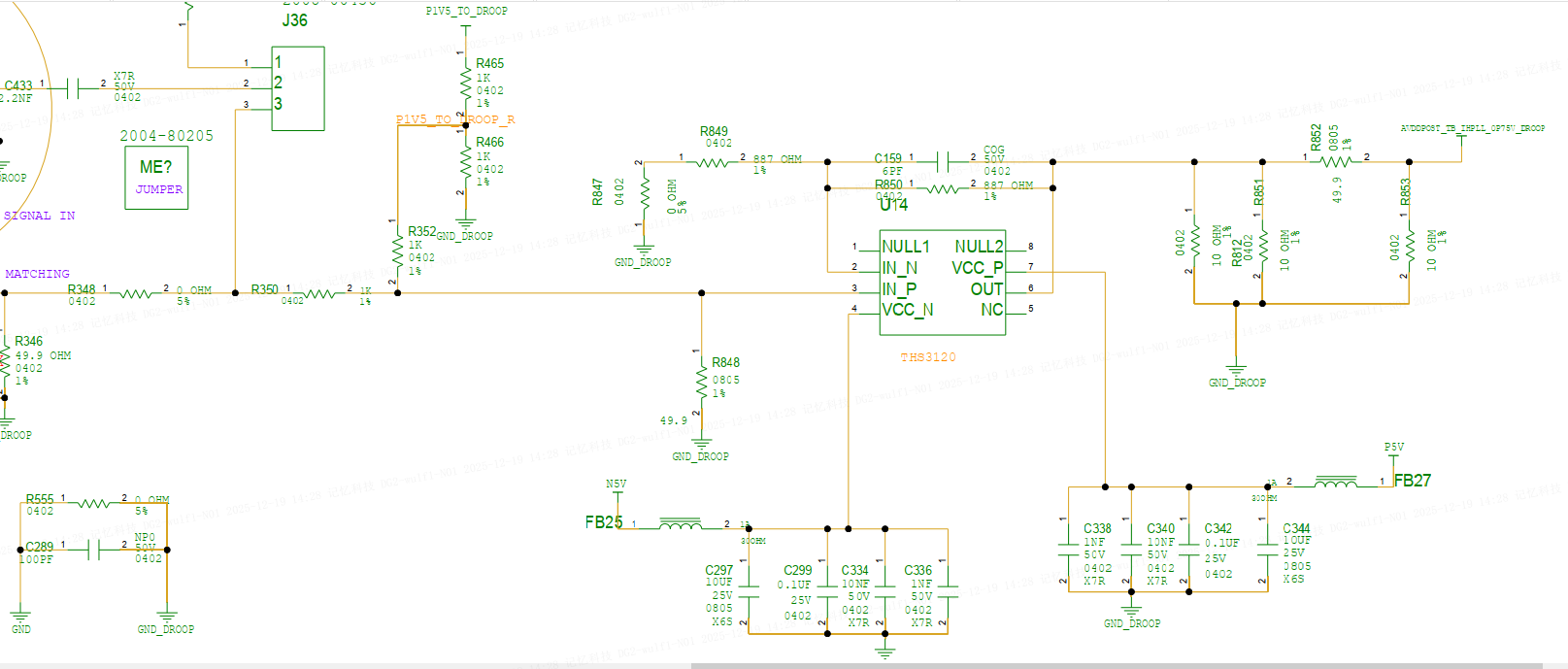Select the R849 resistor label
1568x669 pixels.
714,131
